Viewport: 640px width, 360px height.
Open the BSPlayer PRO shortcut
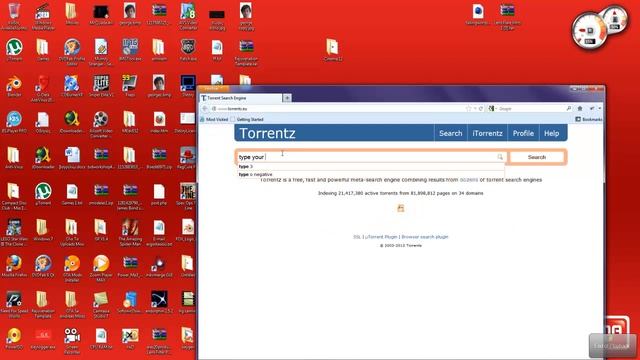point(14,122)
